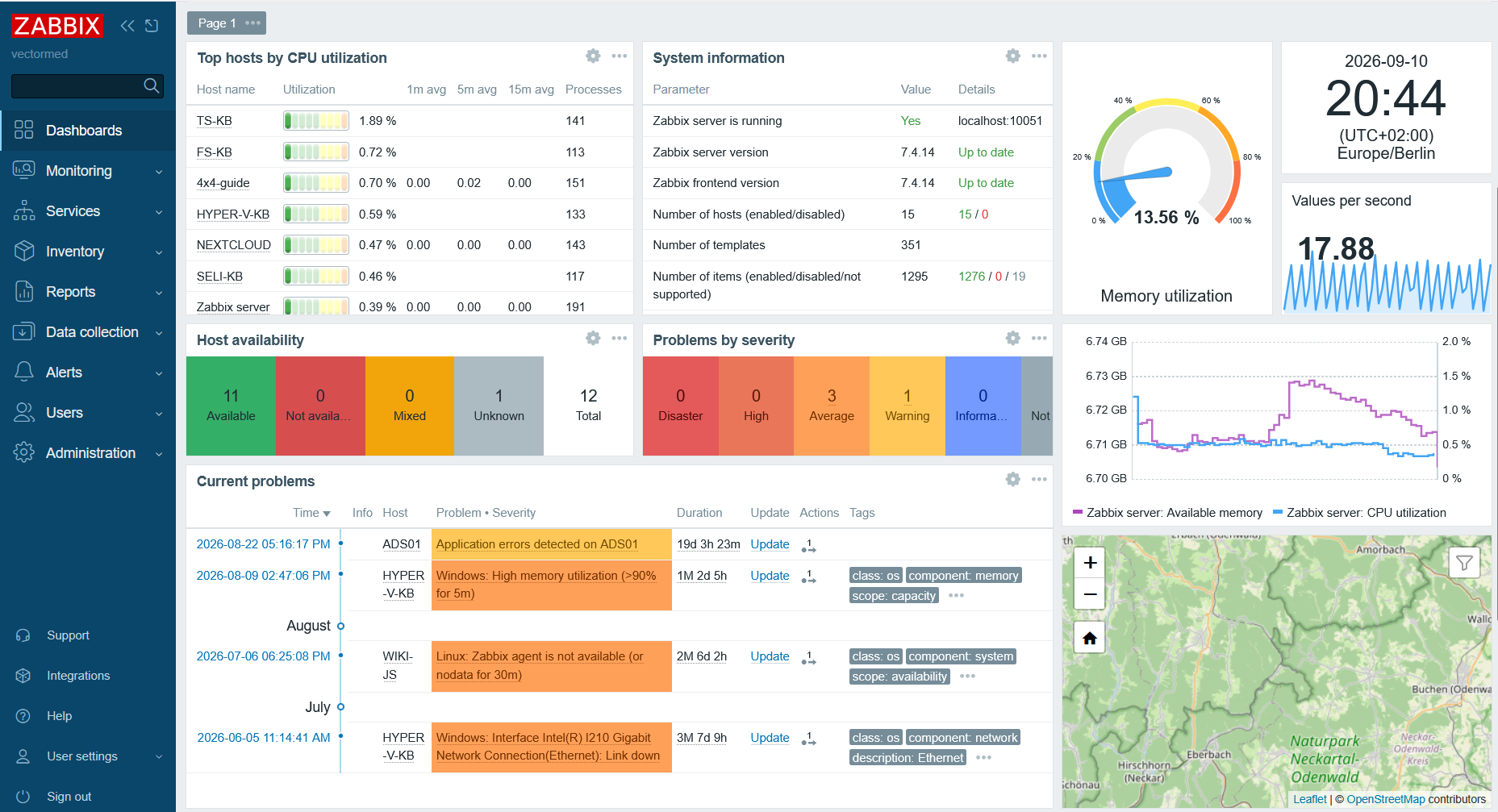Image resolution: width=1498 pixels, height=812 pixels.
Task: Open the map filter icon
Action: [1464, 563]
